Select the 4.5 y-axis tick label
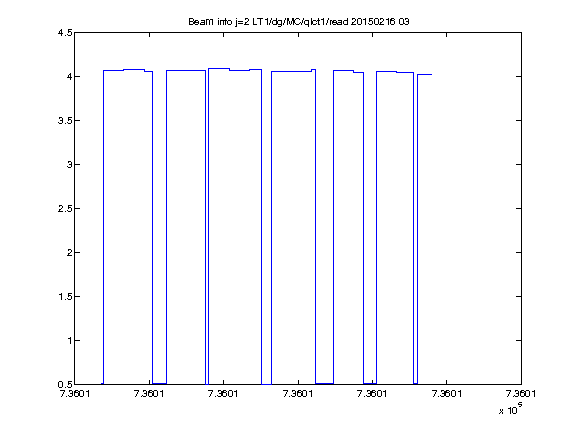This screenshot has height=432, width=576. (x=65, y=33)
